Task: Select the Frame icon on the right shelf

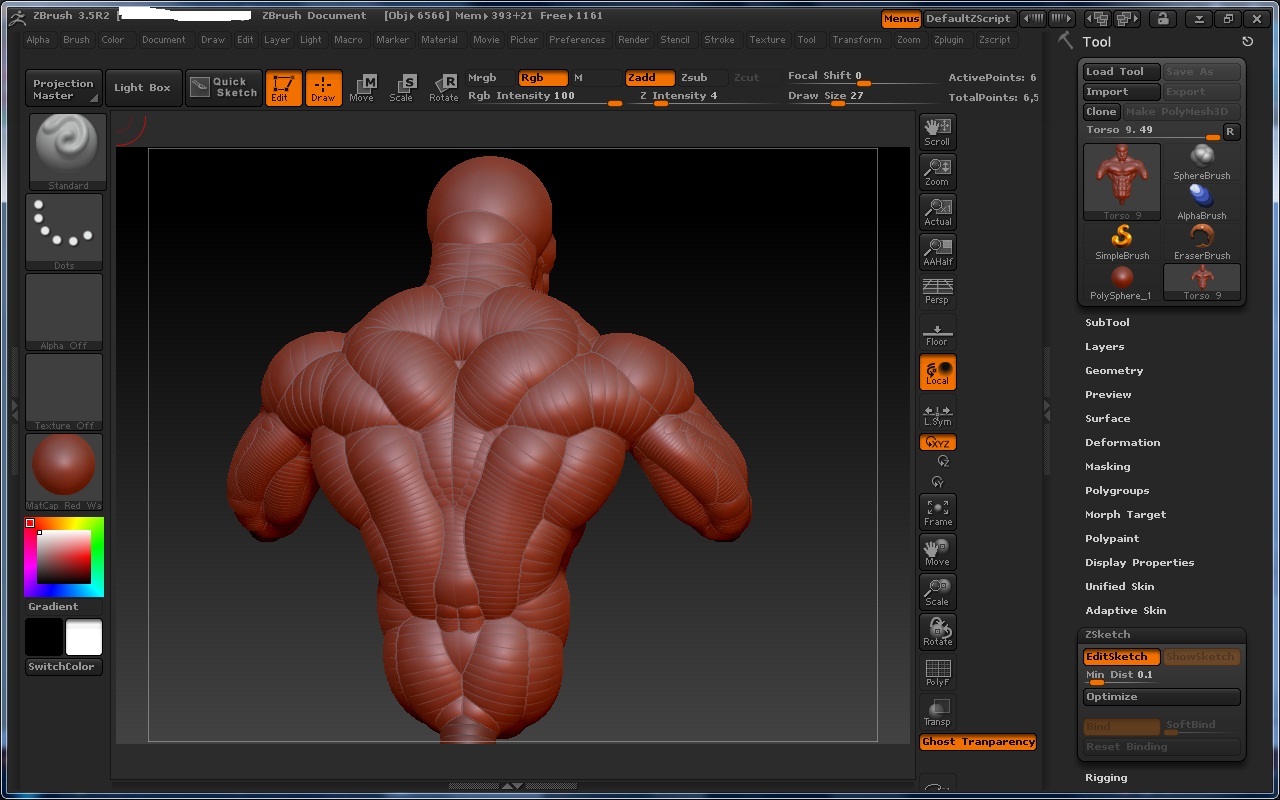Action: click(x=937, y=511)
